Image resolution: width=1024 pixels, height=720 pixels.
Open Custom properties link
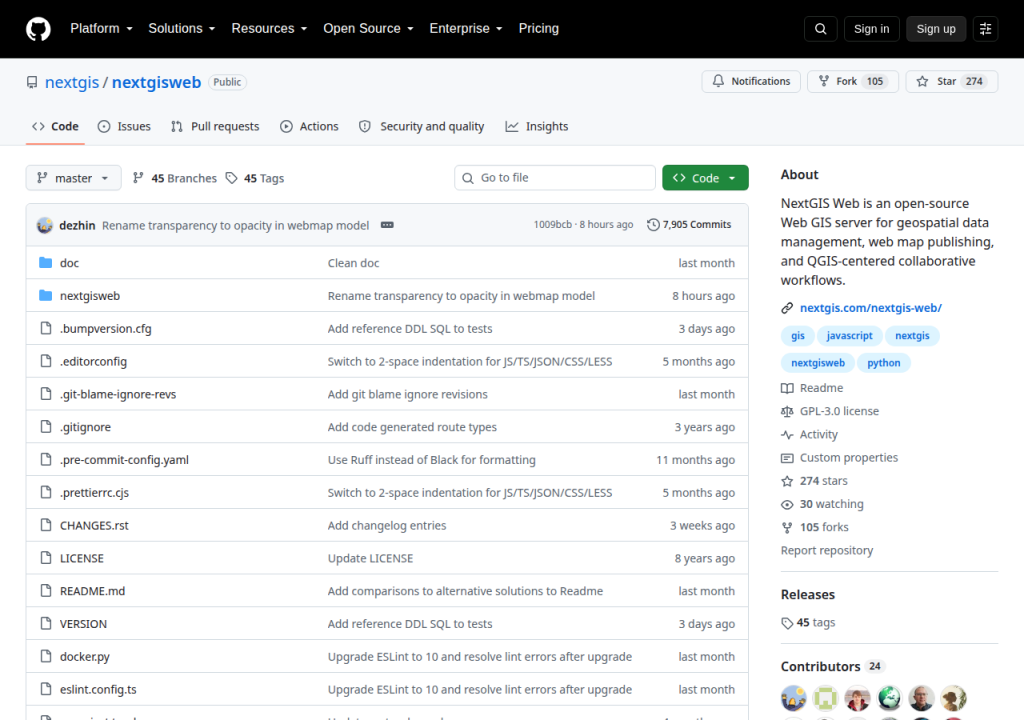(x=839, y=458)
